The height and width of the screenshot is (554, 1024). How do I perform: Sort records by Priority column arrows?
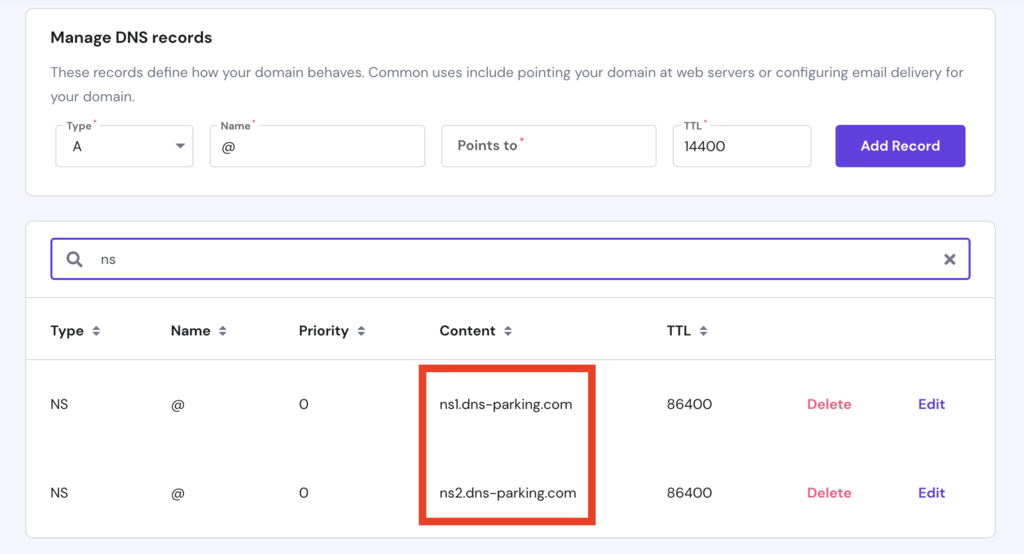click(361, 331)
